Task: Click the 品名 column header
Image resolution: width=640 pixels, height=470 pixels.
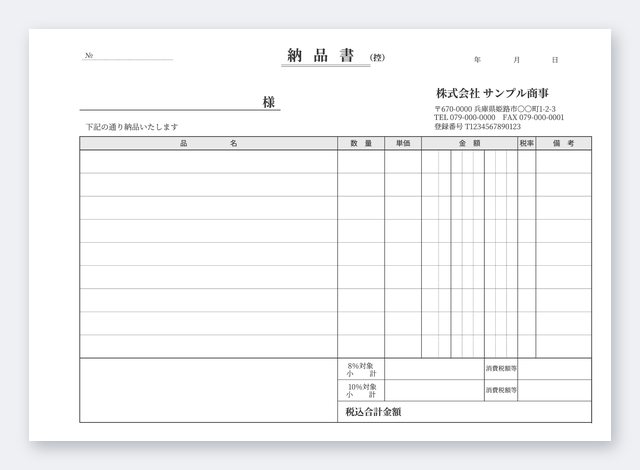Action: [209, 143]
